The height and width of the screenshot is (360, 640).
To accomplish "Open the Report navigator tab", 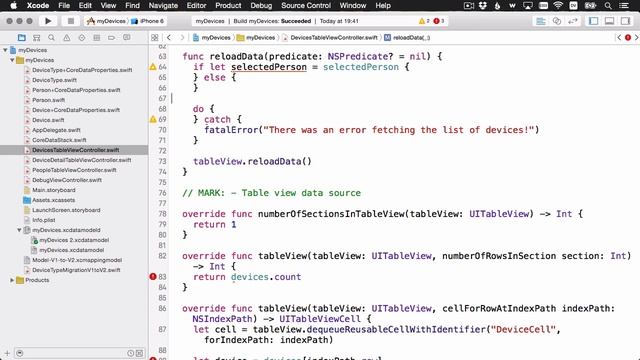I will pos(127,38).
